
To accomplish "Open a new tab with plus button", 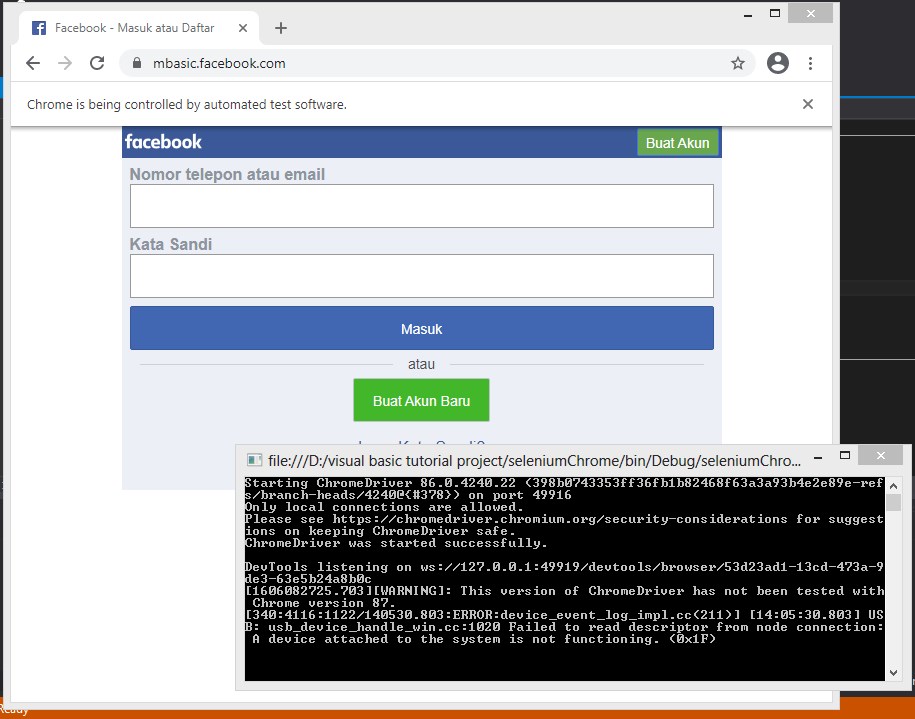I will (x=281, y=28).
